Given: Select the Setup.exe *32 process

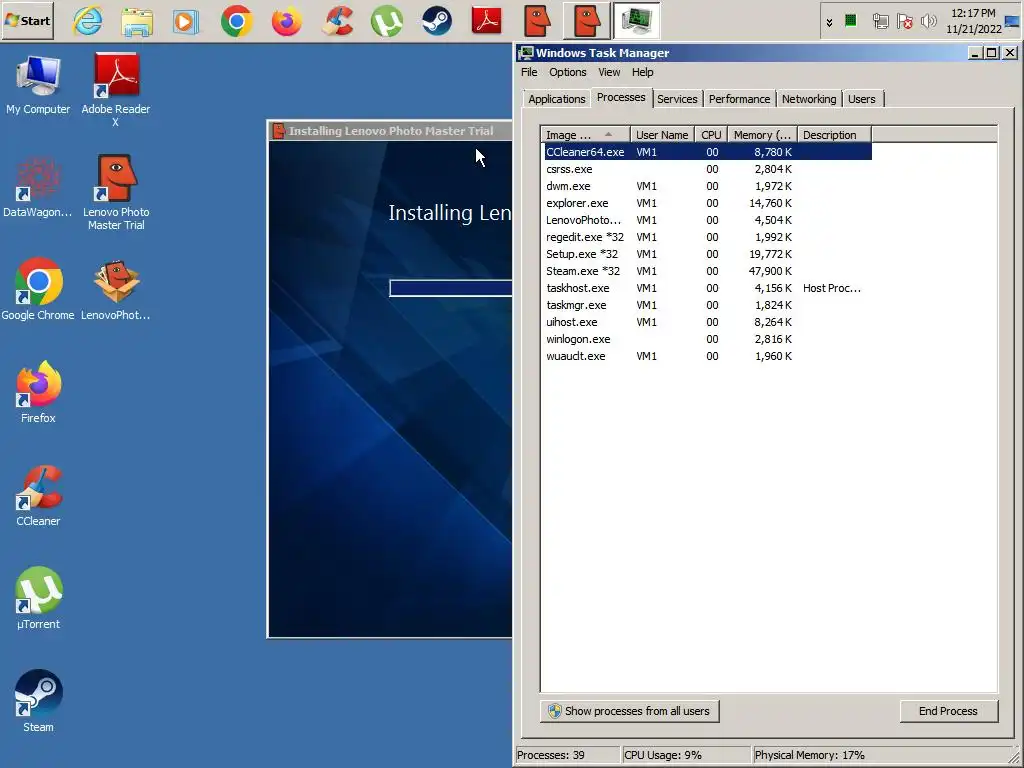Looking at the screenshot, I should (x=708, y=254).
